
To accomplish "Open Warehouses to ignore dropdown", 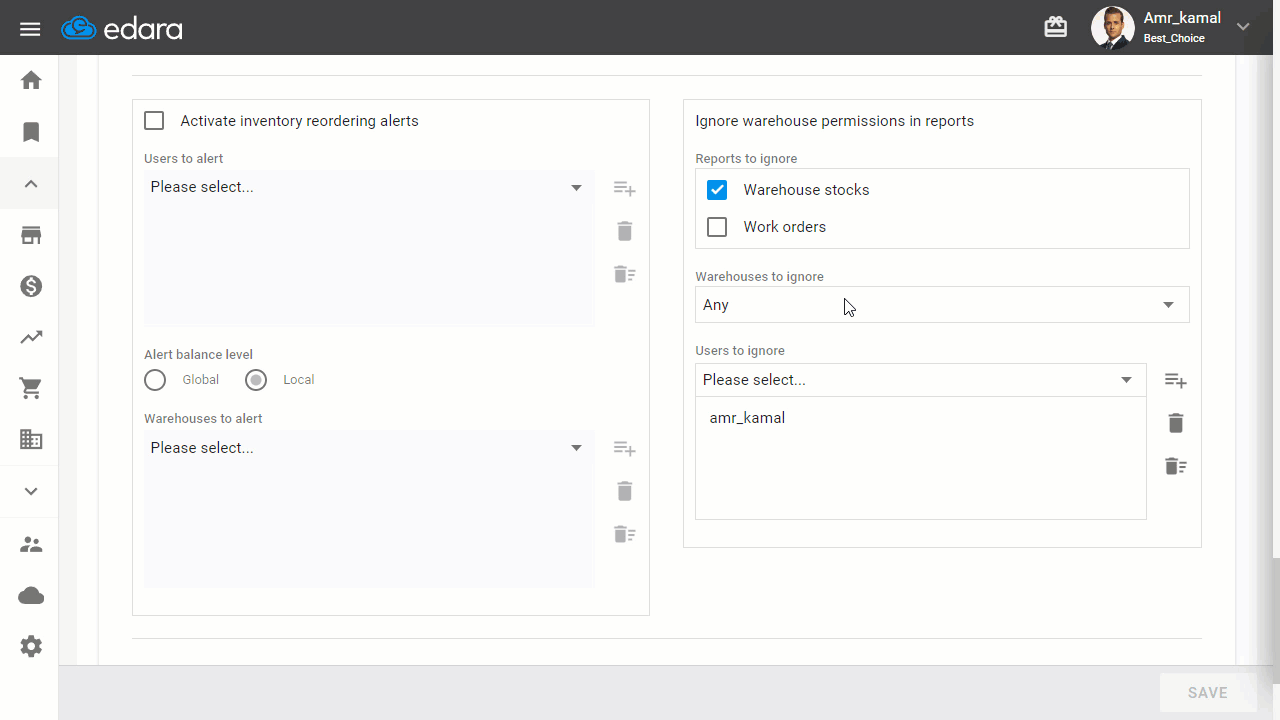I will [x=942, y=305].
